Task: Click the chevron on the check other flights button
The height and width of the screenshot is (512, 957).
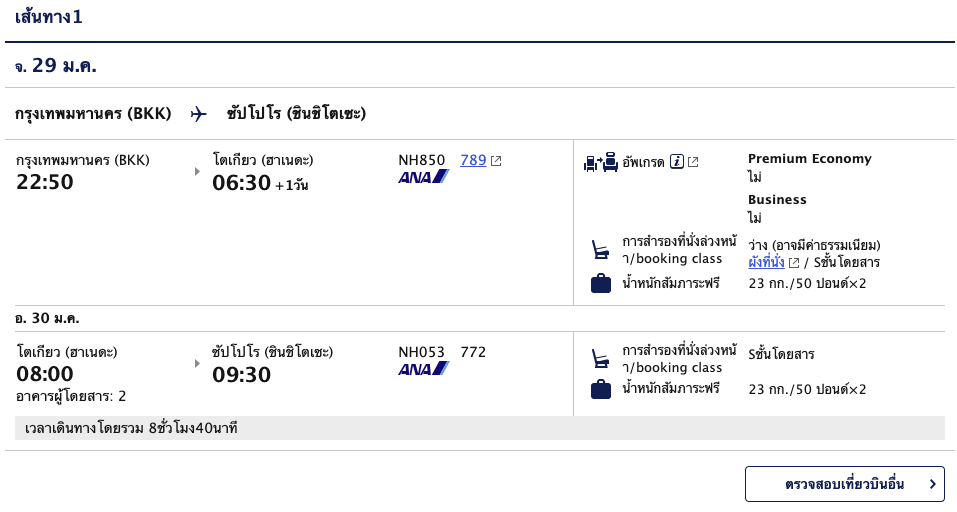Action: 932,485
